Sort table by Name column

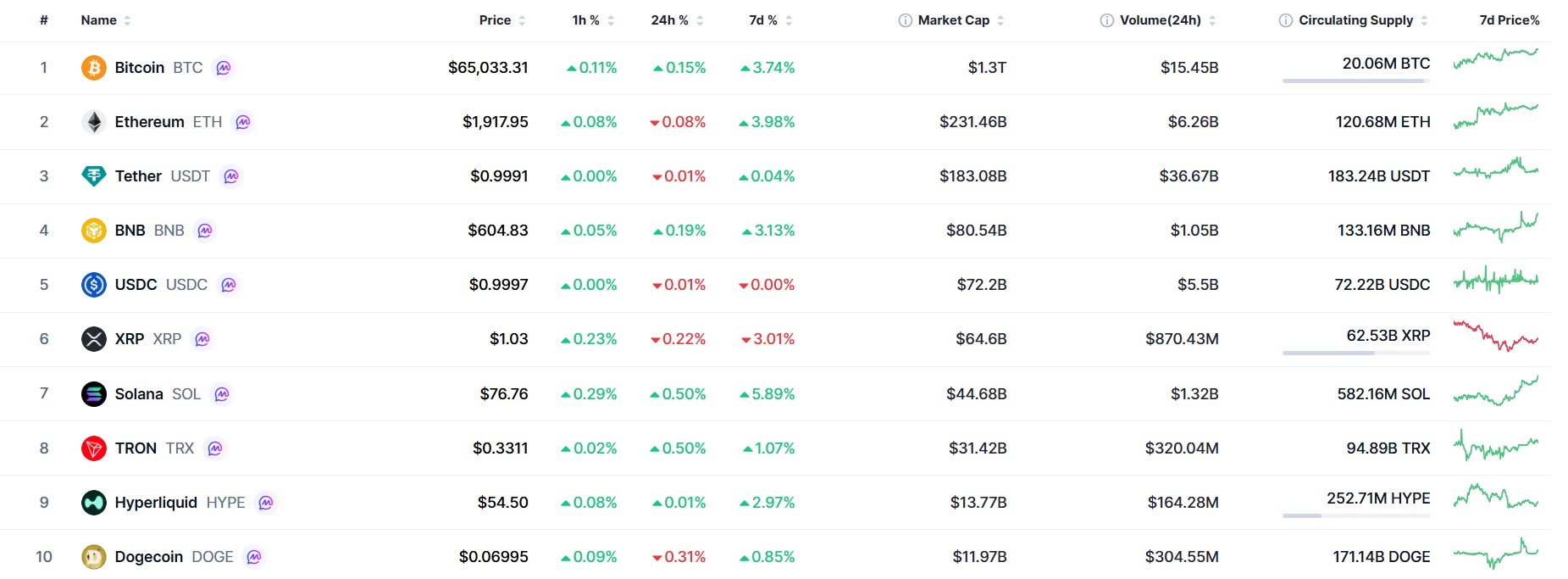(106, 20)
